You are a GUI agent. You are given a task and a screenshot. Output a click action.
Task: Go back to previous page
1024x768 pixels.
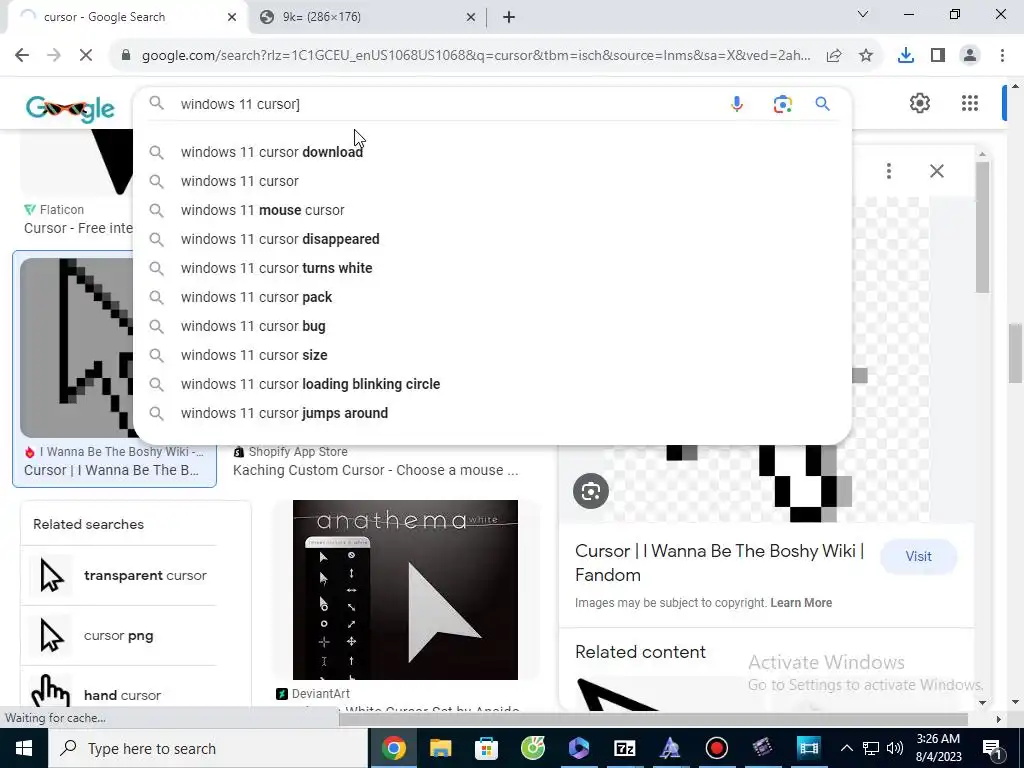tap(22, 56)
